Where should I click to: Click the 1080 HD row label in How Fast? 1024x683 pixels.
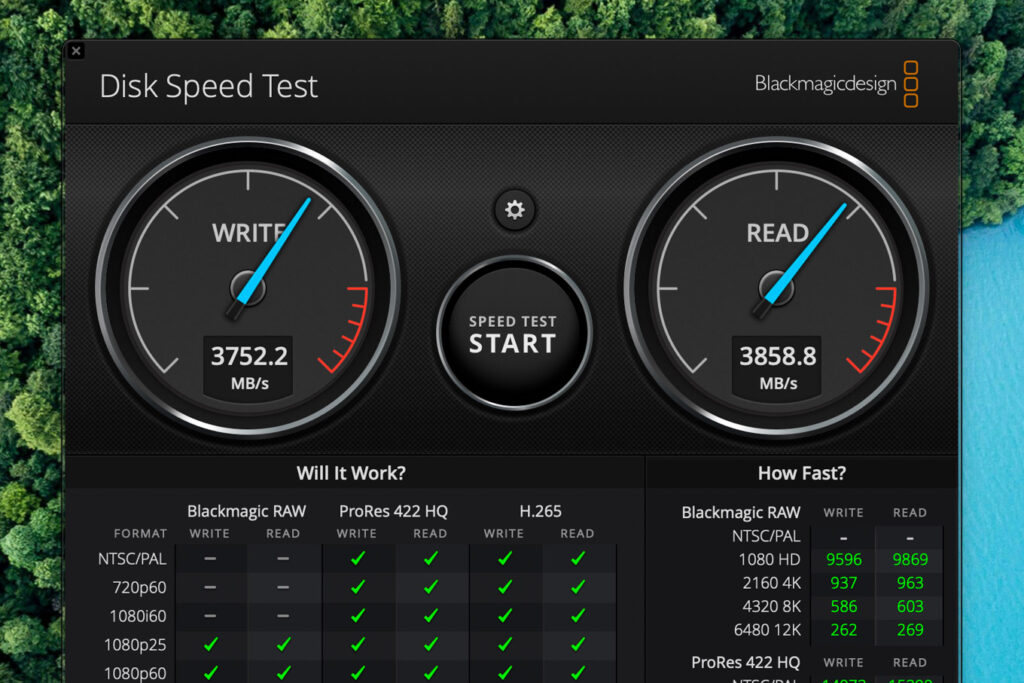769,560
